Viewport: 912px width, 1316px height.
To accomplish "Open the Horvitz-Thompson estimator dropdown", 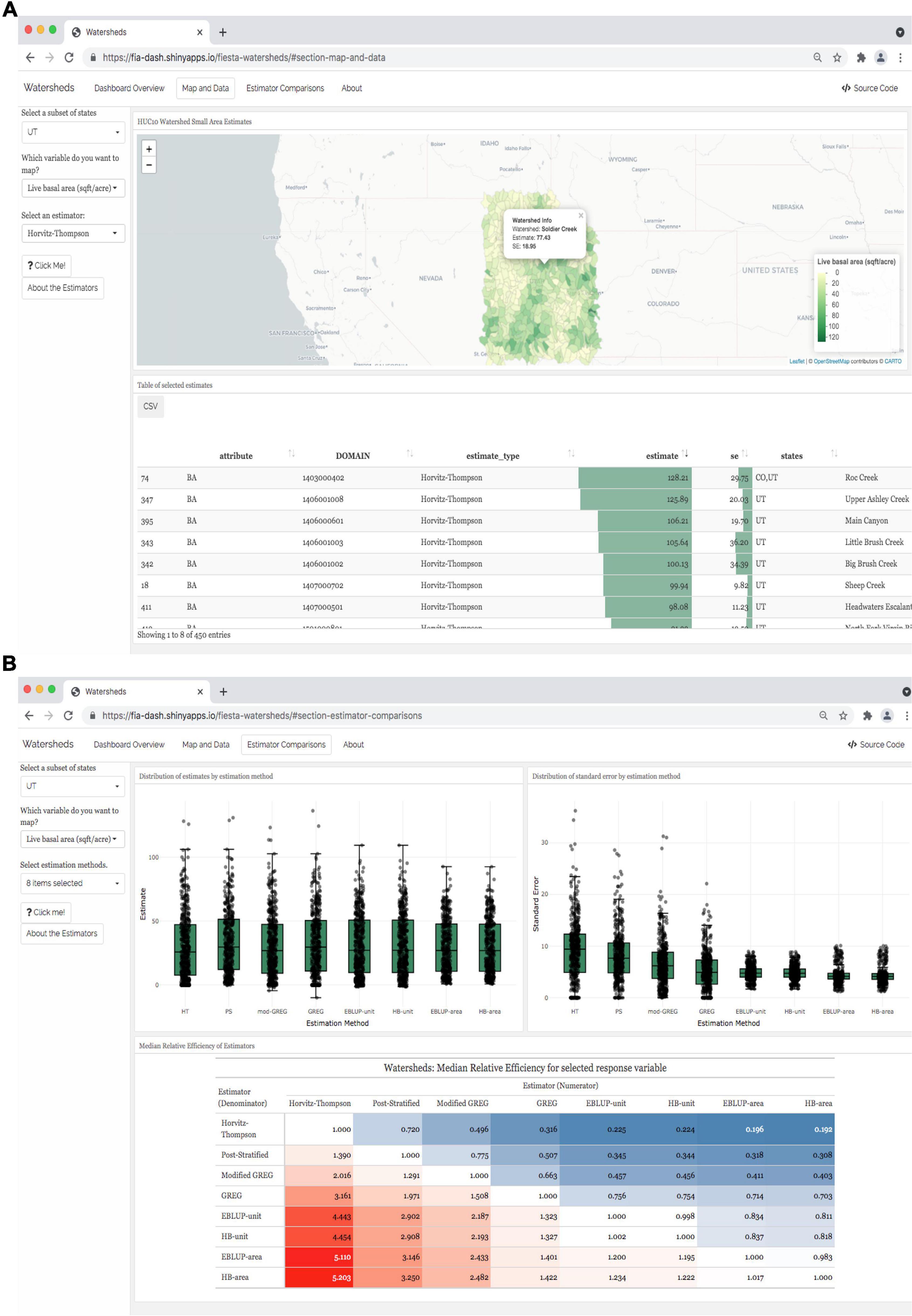I will tap(73, 233).
